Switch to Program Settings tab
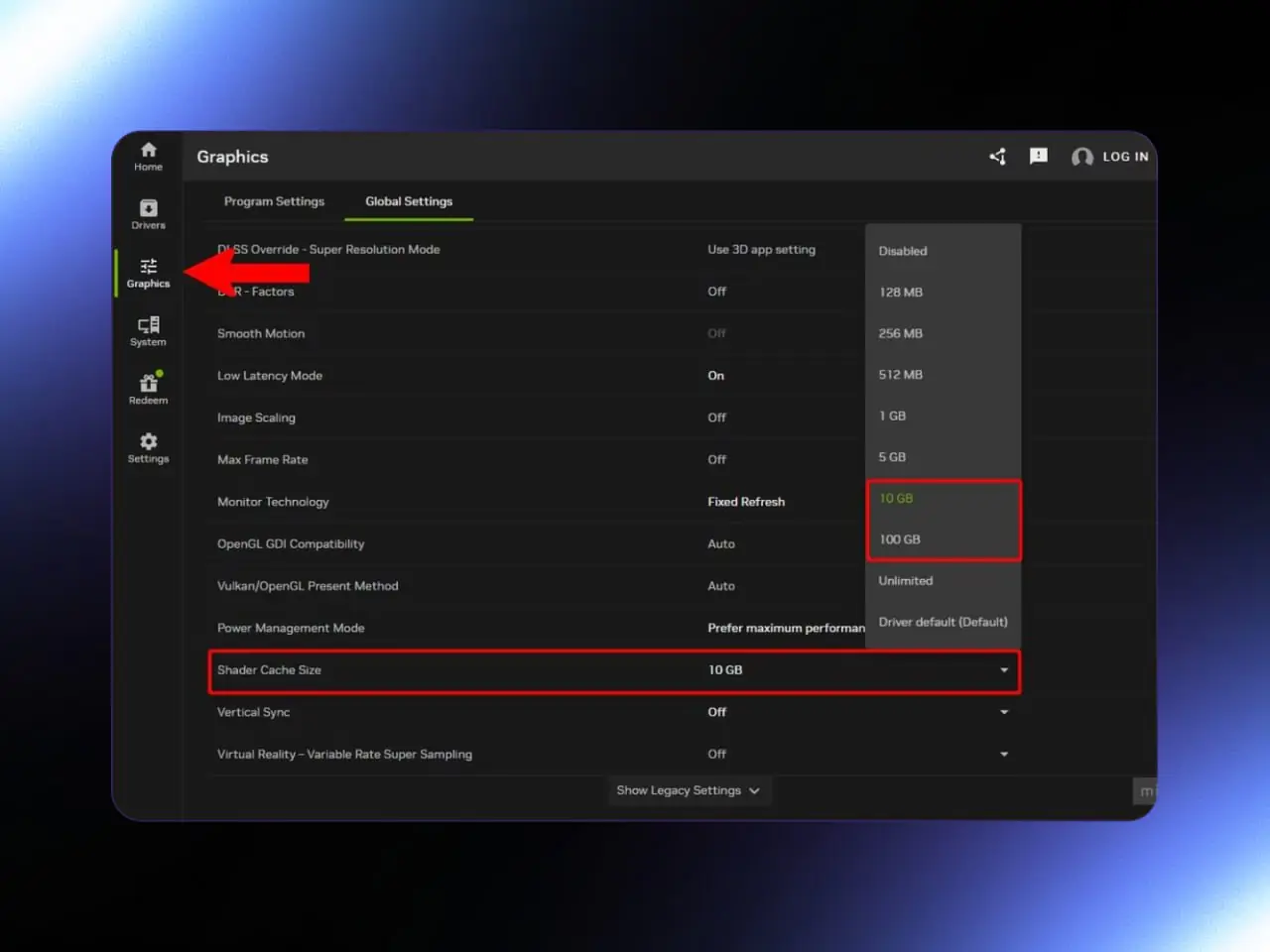The height and width of the screenshot is (952, 1270). click(x=274, y=201)
